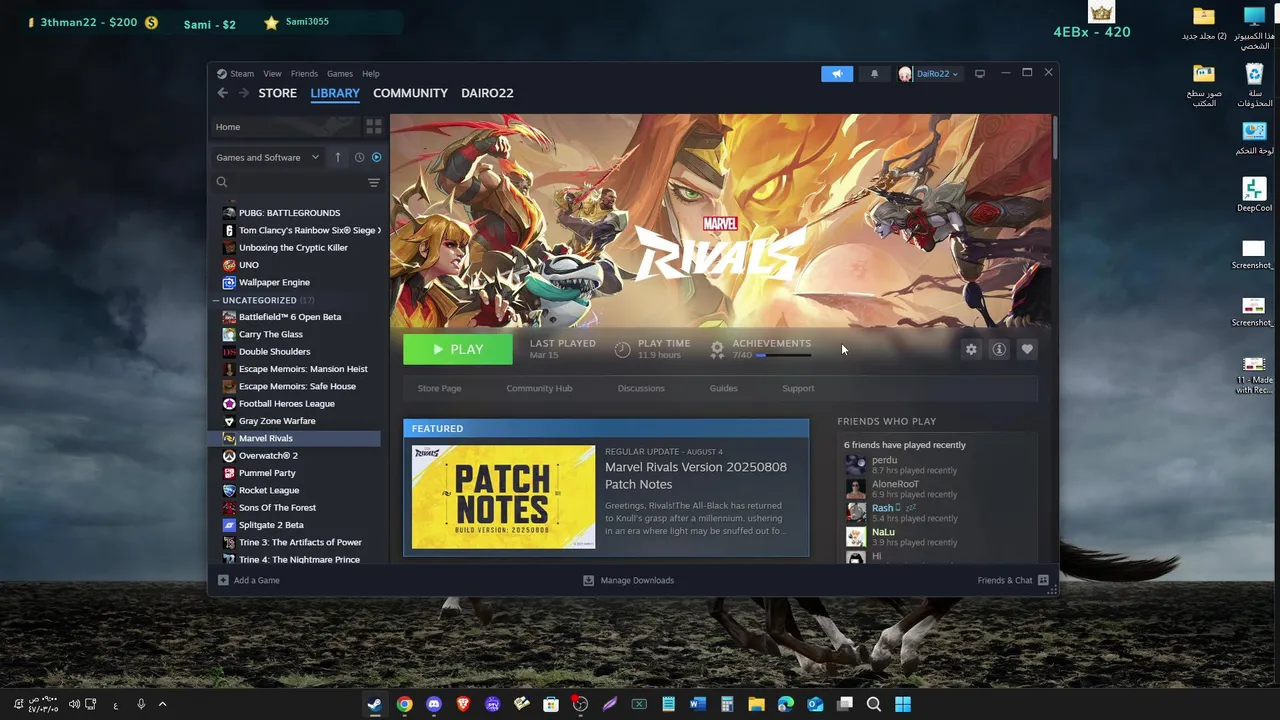
Task: Switch to the STORE tab
Action: (x=278, y=93)
